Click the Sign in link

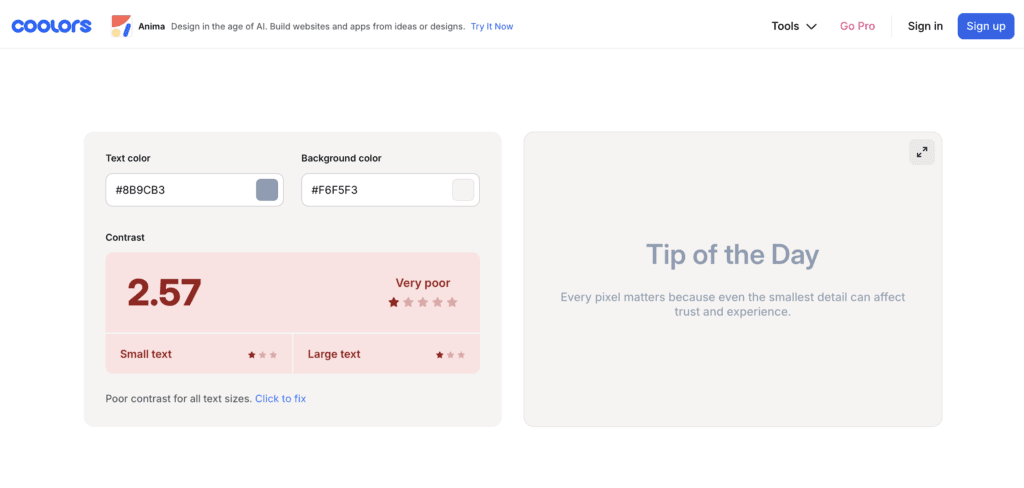pyautogui.click(x=925, y=26)
